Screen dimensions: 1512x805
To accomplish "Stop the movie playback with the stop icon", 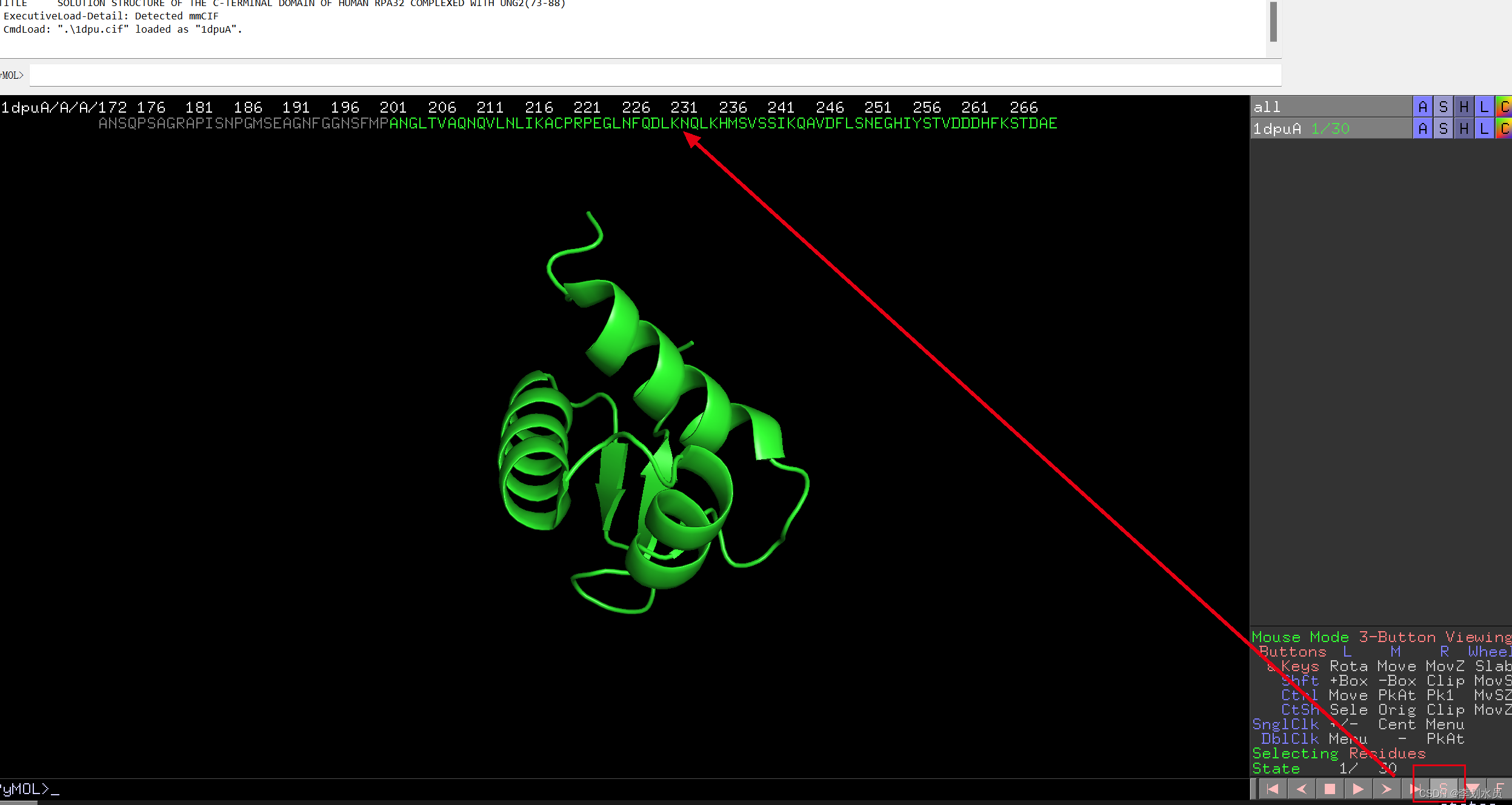I will click(x=1330, y=789).
